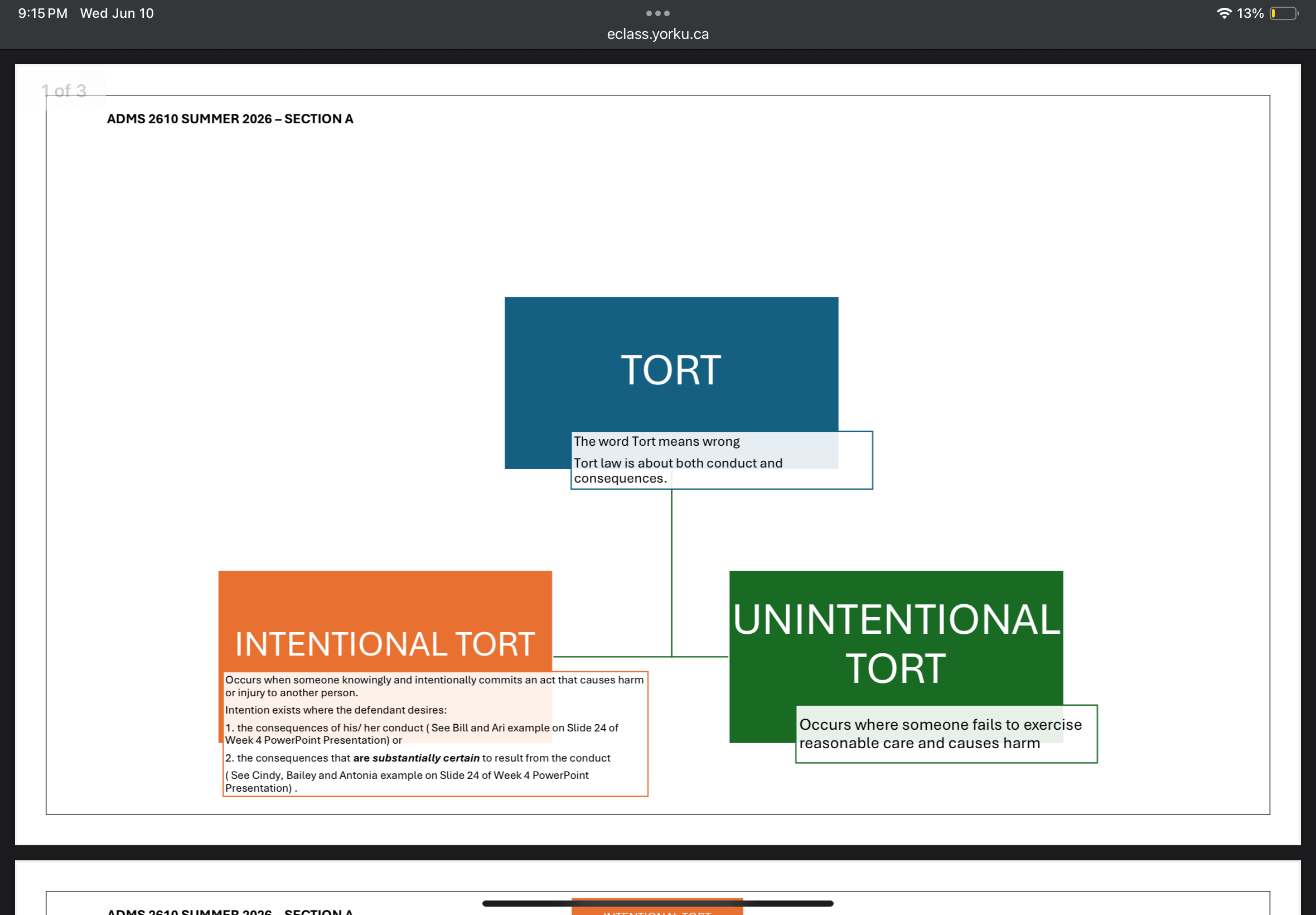Tap 'Occurs where someone fails to exercise' text

[x=941, y=734]
